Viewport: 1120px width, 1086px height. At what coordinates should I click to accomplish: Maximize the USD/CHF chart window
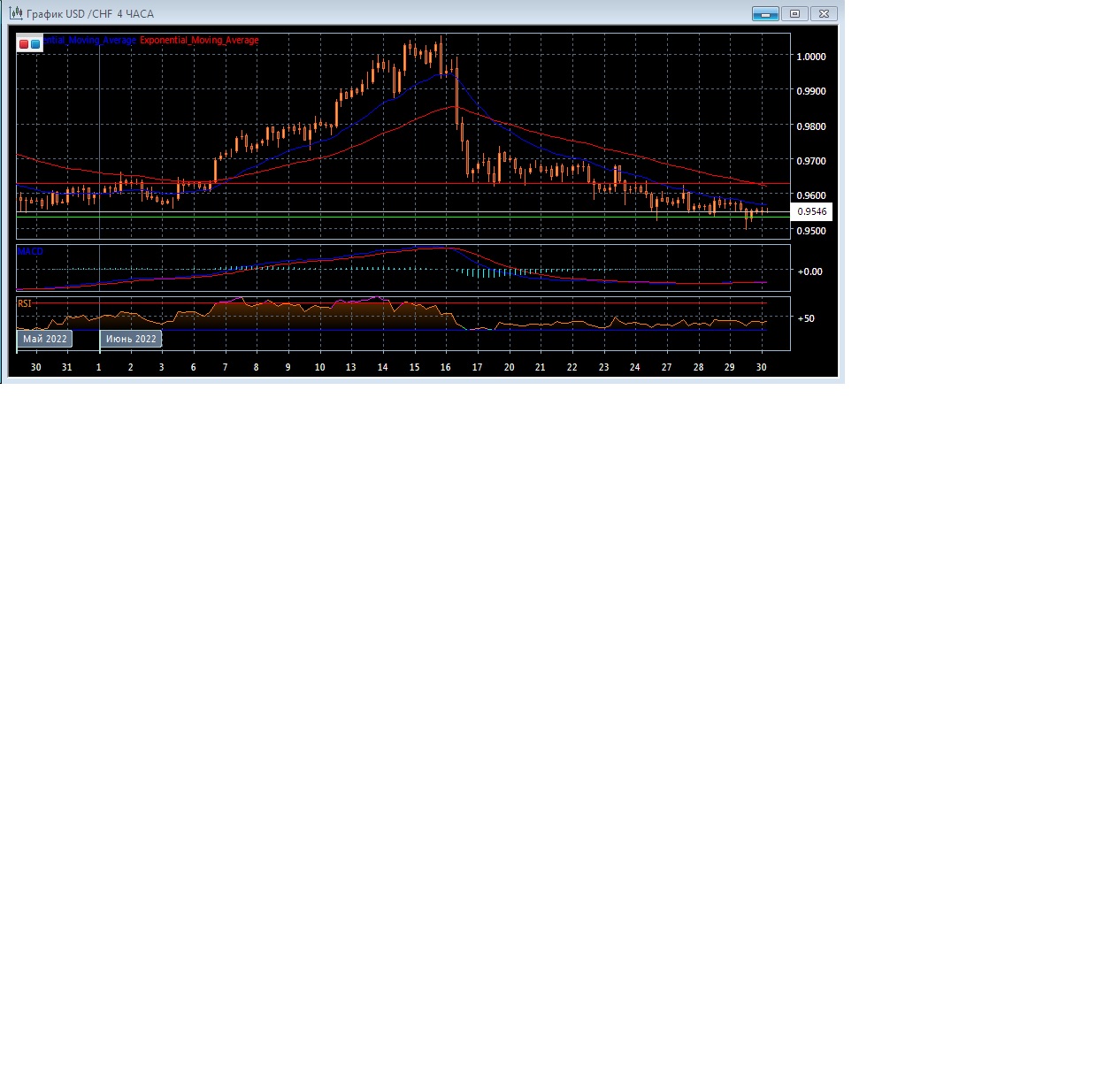pos(794,13)
